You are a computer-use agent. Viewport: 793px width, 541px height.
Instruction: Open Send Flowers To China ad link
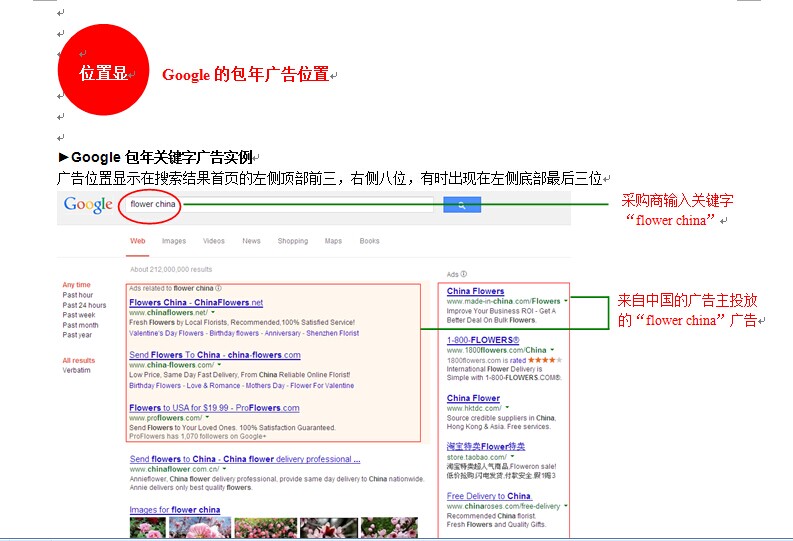215,355
